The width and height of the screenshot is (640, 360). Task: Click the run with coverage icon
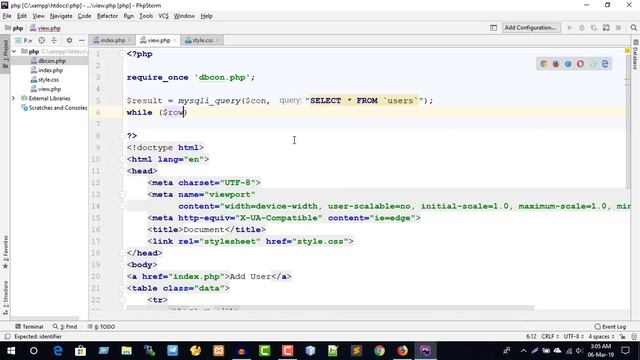click(594, 28)
